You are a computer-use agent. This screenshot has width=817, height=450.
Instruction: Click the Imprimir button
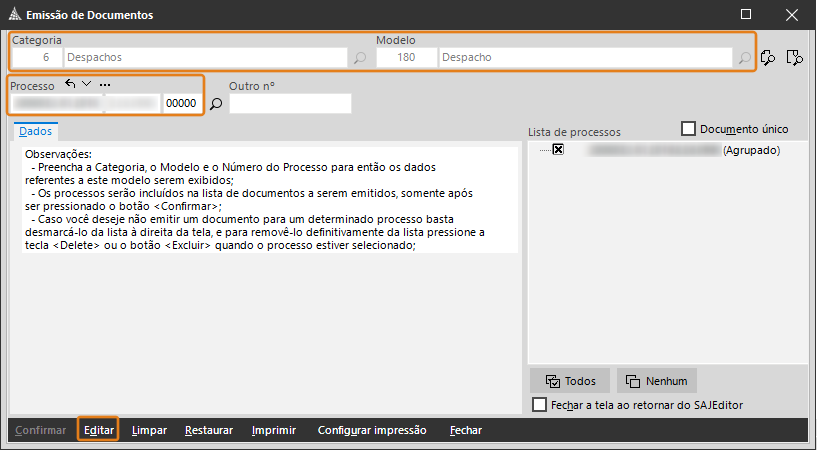pos(274,430)
